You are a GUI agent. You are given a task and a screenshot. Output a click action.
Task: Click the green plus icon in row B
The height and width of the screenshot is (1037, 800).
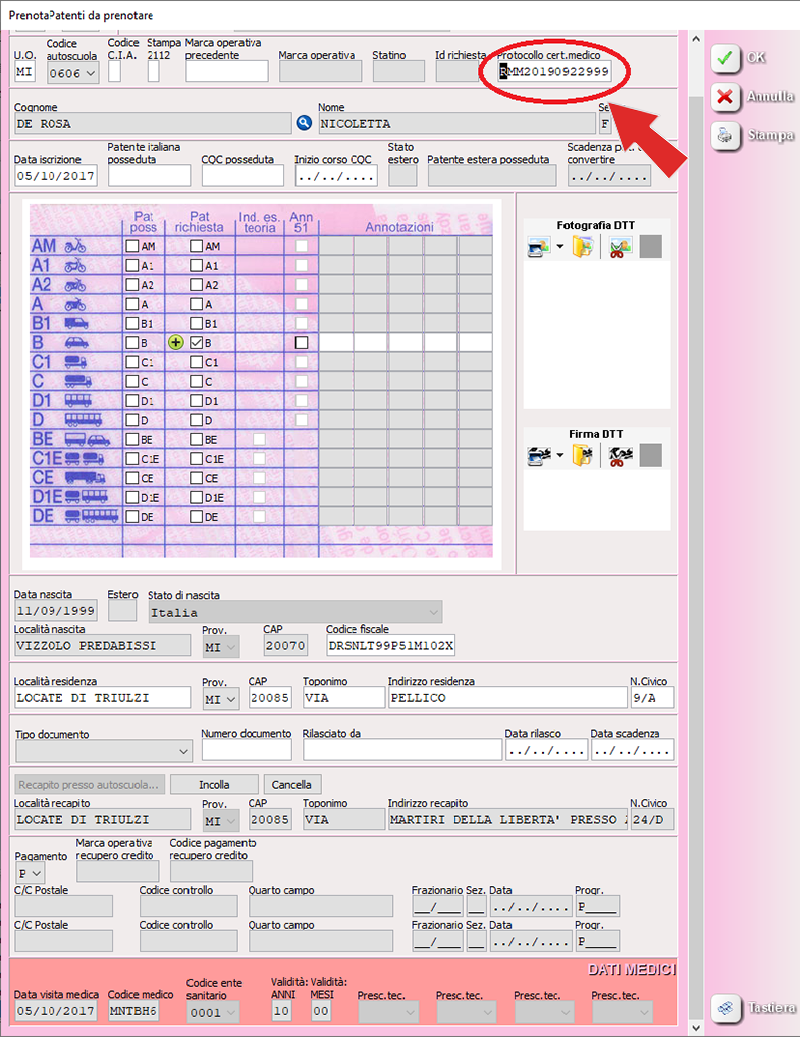coord(177,342)
